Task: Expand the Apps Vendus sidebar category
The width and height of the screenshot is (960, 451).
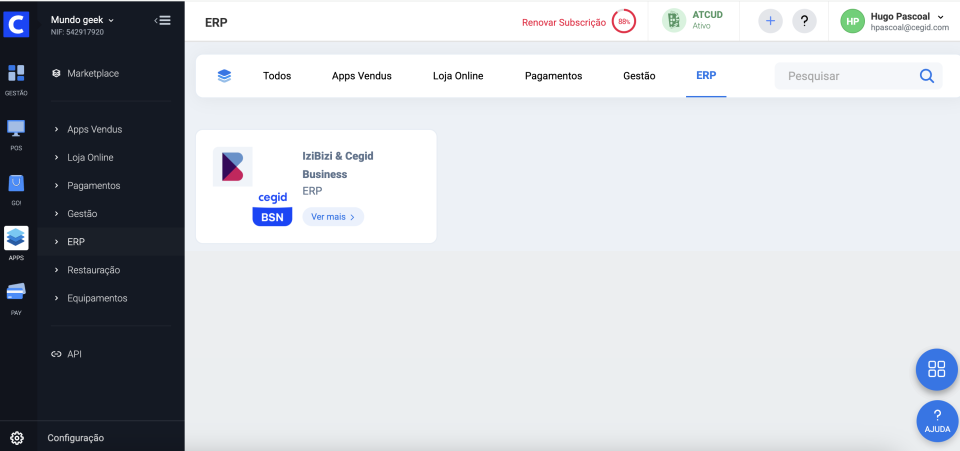Action: click(x=94, y=129)
